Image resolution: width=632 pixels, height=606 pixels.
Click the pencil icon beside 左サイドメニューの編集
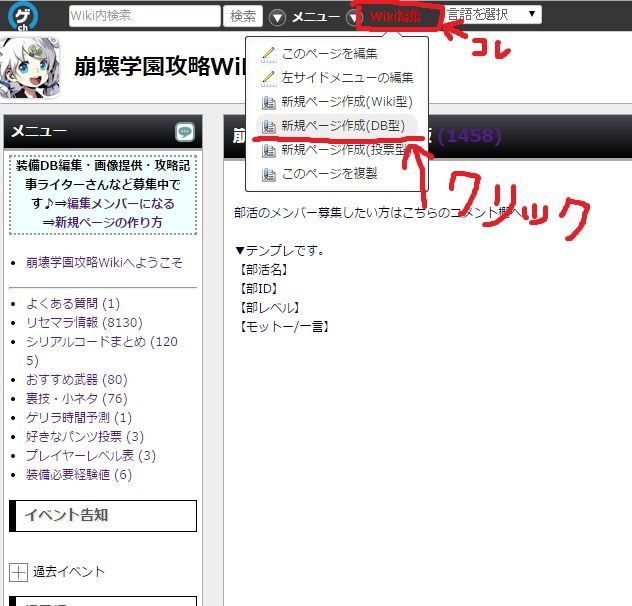(x=267, y=78)
